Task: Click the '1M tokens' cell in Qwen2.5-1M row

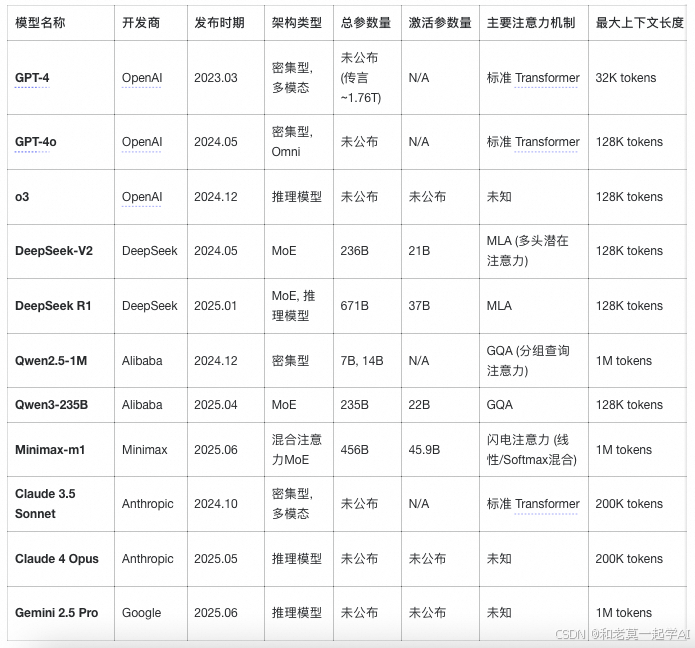Action: pos(637,361)
